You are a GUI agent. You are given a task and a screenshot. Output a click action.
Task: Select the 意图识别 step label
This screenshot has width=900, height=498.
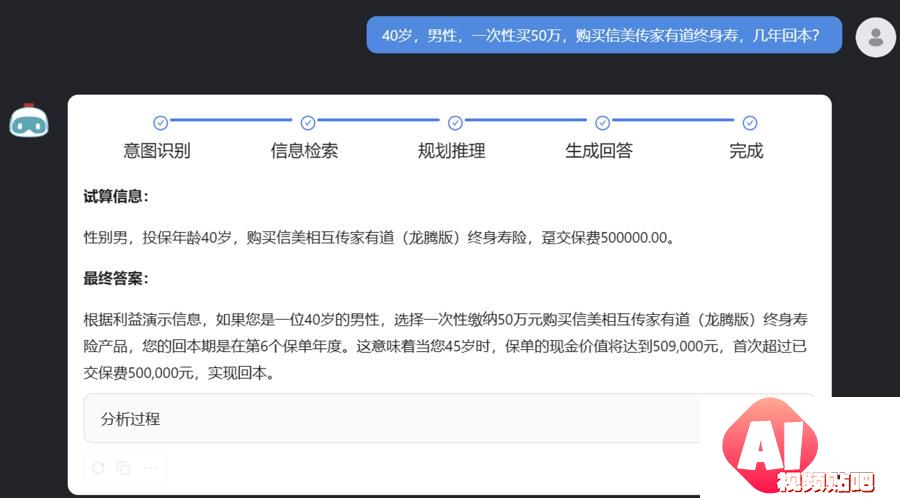pos(157,151)
